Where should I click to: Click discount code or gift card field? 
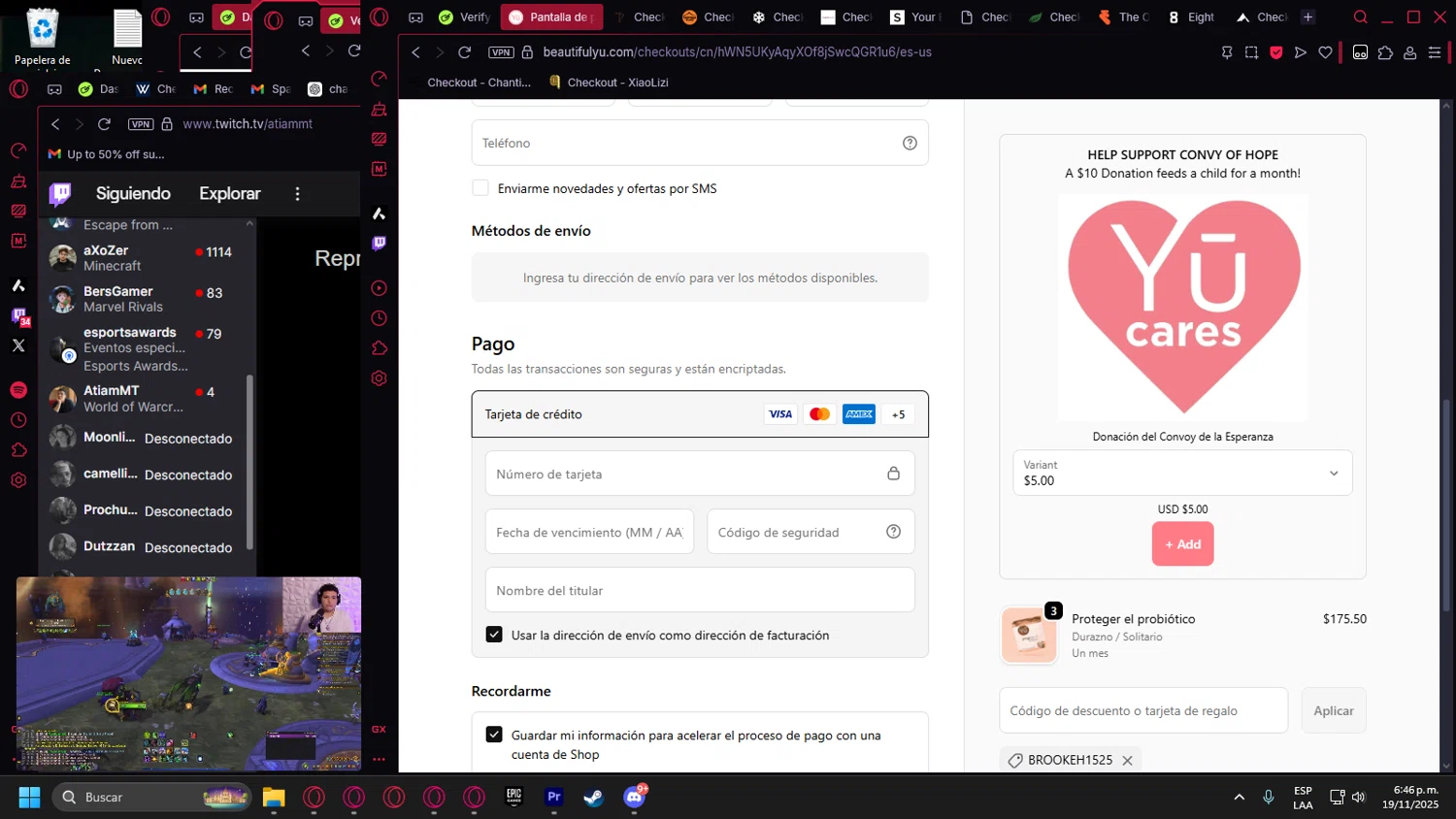pos(1143,710)
